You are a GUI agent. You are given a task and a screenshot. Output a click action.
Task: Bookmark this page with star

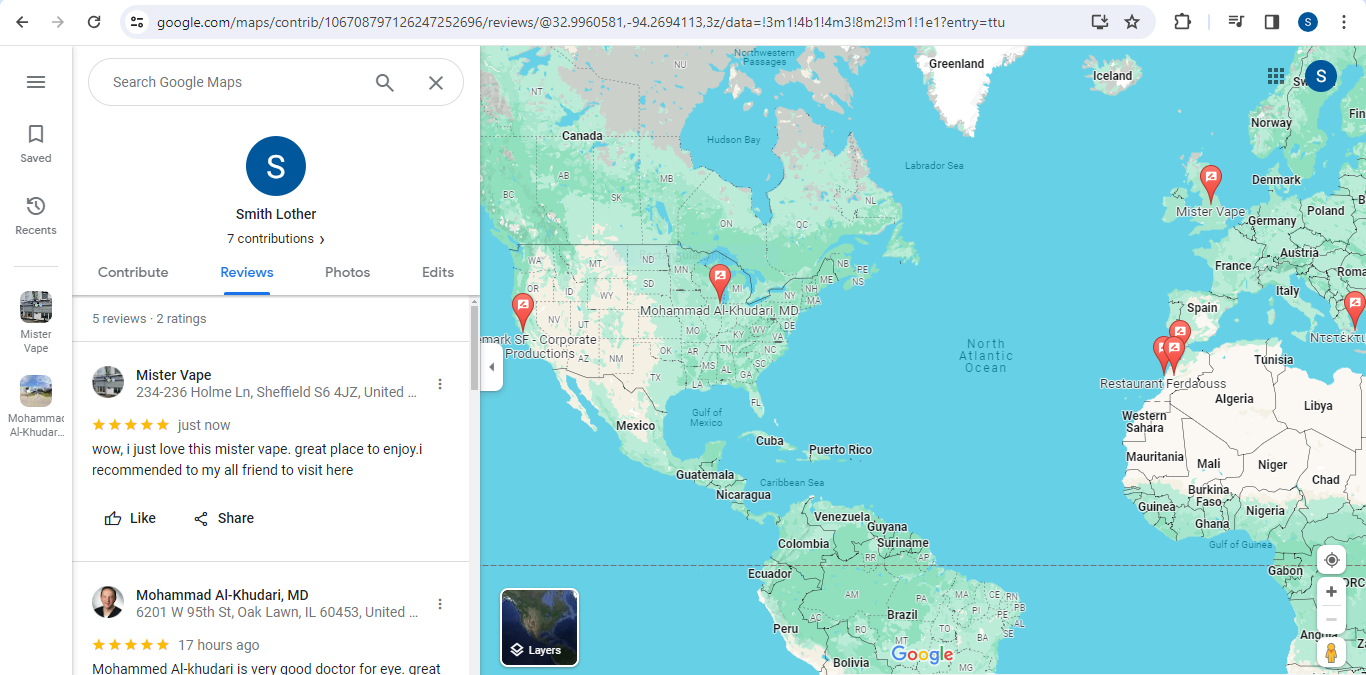[x=1132, y=22]
